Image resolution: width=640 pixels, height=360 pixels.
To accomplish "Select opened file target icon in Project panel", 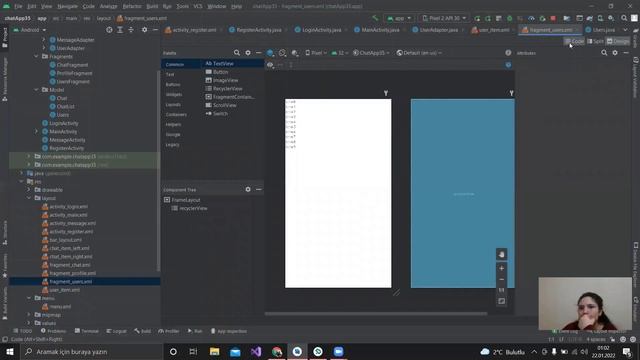I will 109,30.
